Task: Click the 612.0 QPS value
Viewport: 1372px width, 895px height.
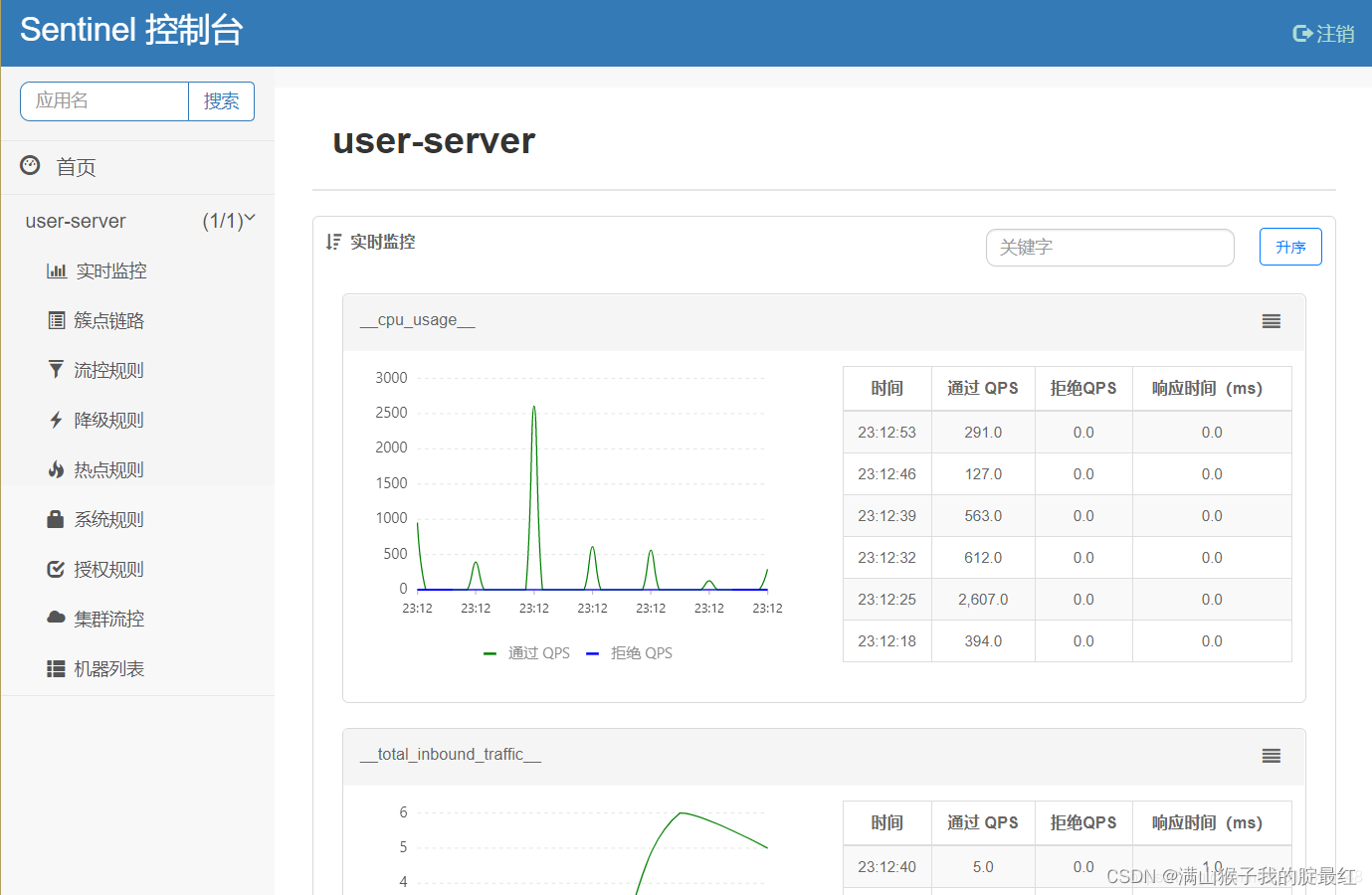Action: (983, 558)
